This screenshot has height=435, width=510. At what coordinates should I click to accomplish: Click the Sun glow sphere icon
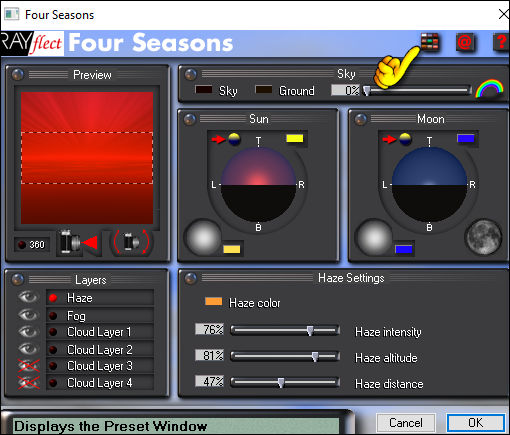pyautogui.click(x=204, y=238)
